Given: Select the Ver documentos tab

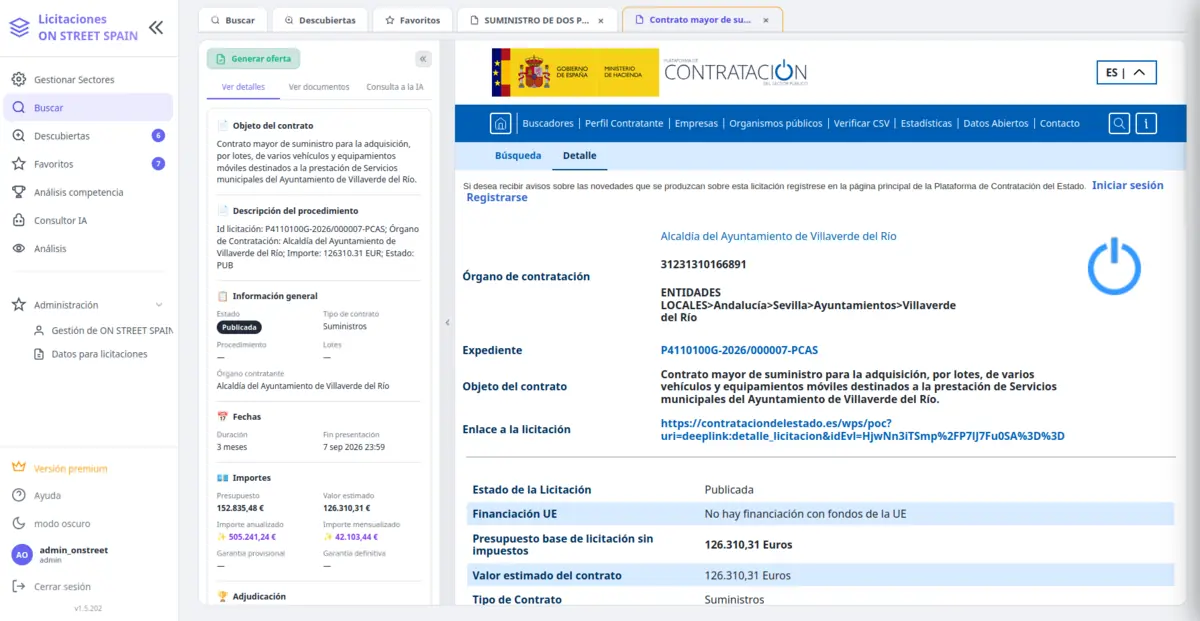Looking at the screenshot, I should point(319,87).
